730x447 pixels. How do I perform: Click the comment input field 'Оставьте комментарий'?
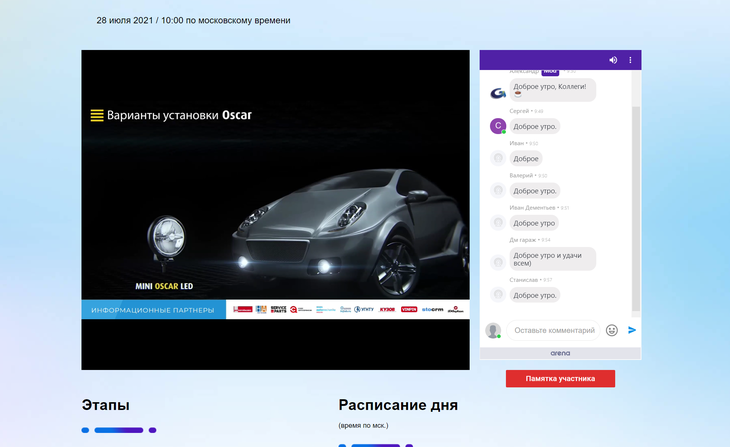(x=554, y=330)
